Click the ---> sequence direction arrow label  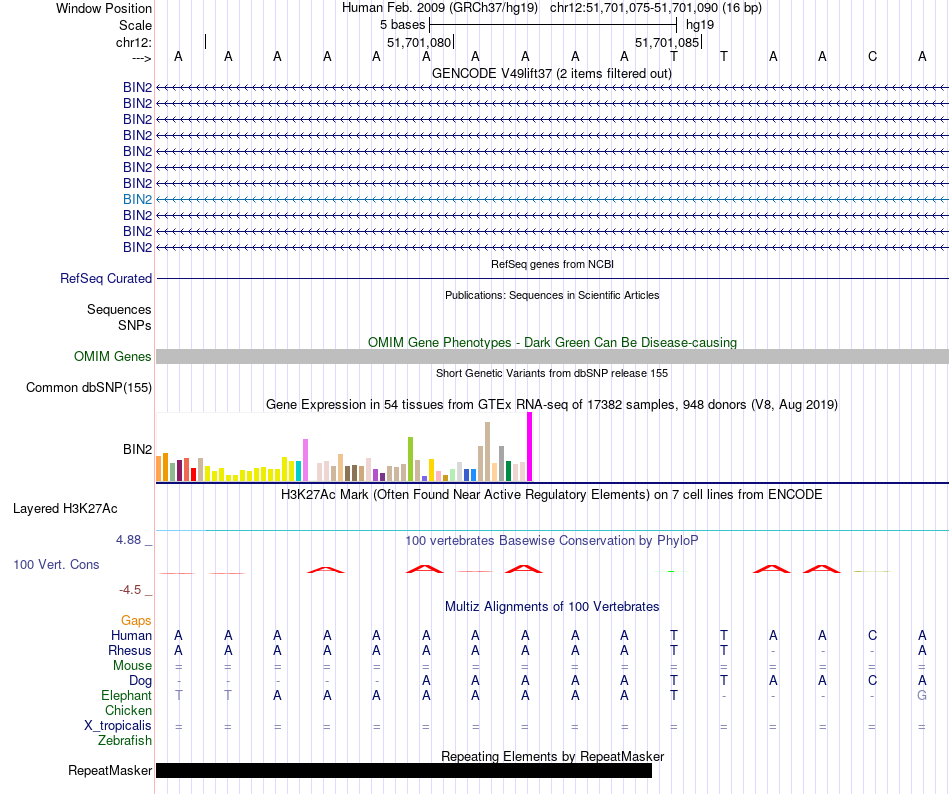(x=142, y=58)
